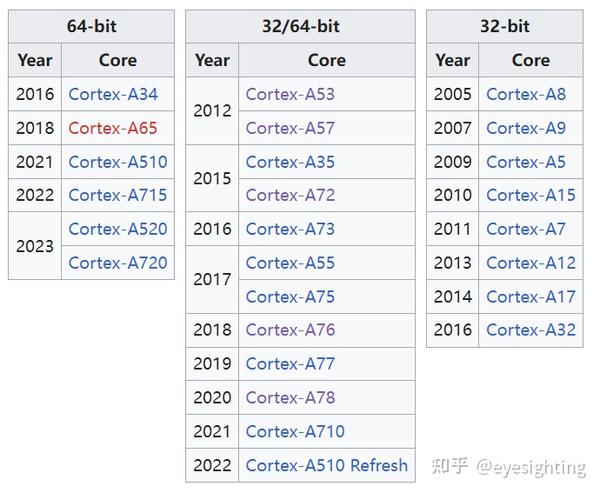
Task: Select the Cortex-A78 link
Action: pyautogui.click(x=290, y=397)
